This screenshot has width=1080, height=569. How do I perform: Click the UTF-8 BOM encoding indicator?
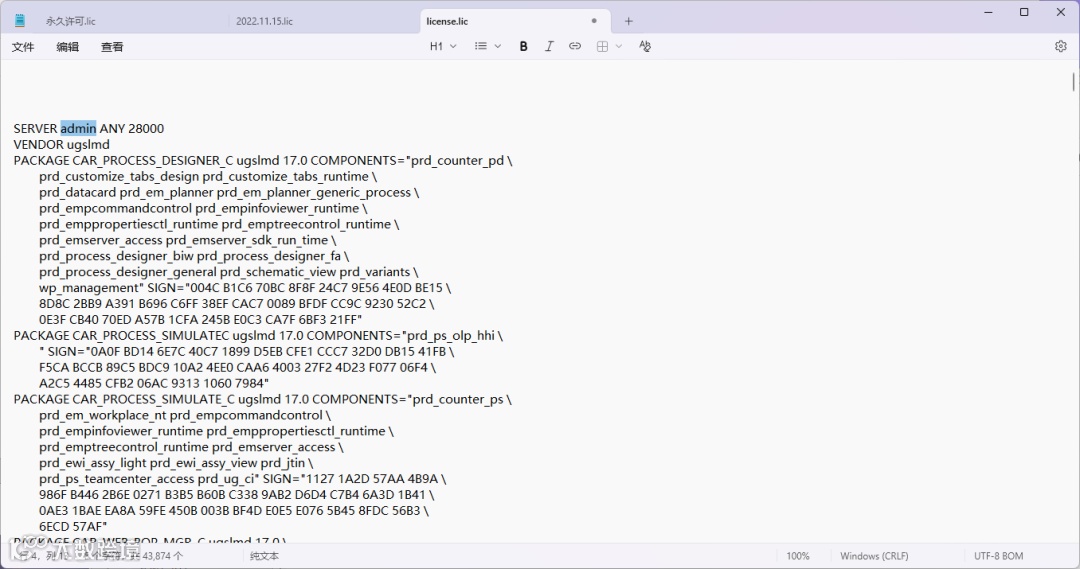click(x=999, y=556)
